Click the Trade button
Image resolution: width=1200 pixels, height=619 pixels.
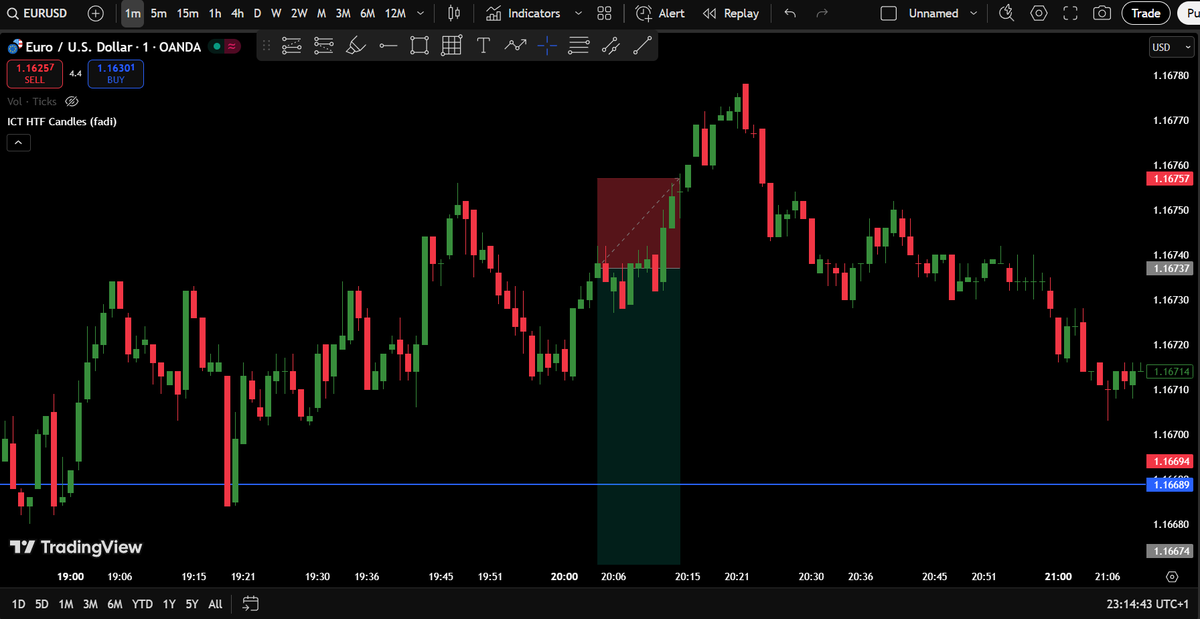[1146, 13]
